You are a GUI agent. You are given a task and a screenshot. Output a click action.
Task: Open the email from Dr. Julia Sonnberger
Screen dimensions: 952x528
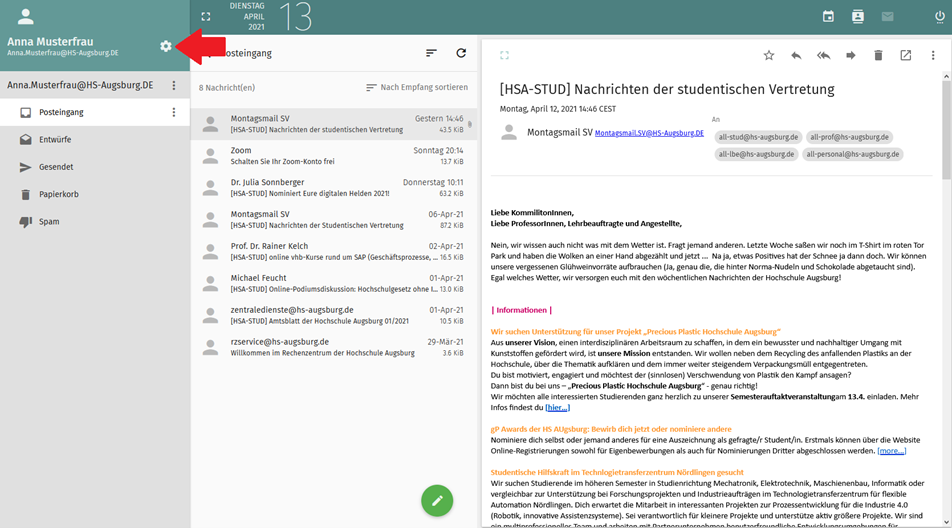pyautogui.click(x=330, y=188)
